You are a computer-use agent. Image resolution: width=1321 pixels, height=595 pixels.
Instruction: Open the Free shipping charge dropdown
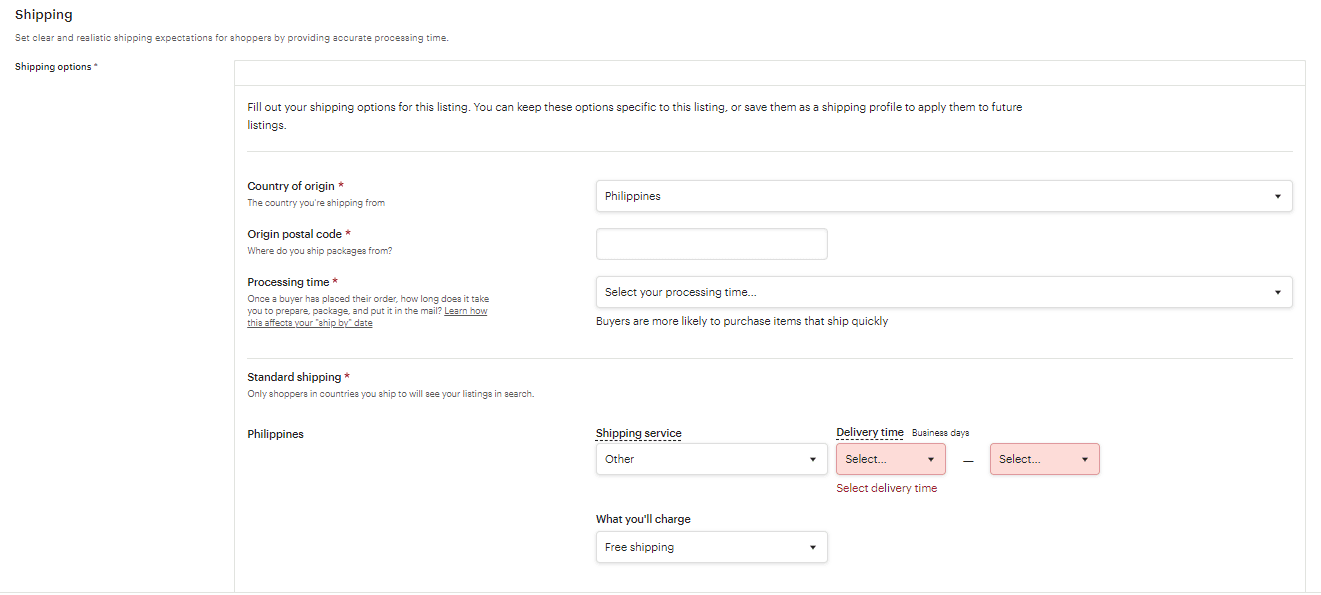click(711, 547)
